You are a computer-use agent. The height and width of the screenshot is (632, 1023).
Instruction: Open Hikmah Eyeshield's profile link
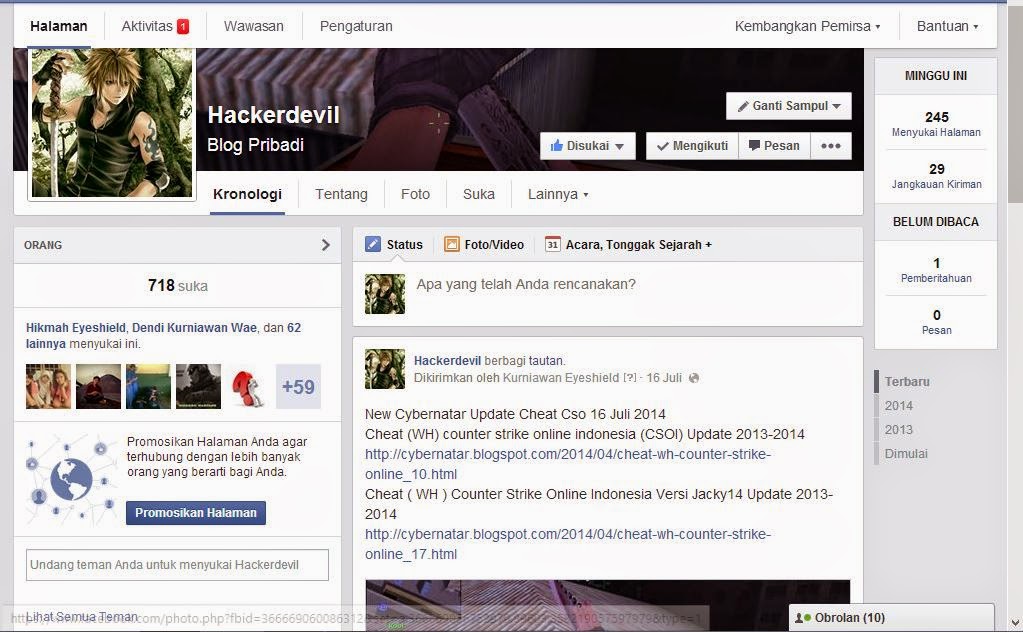tap(76, 328)
